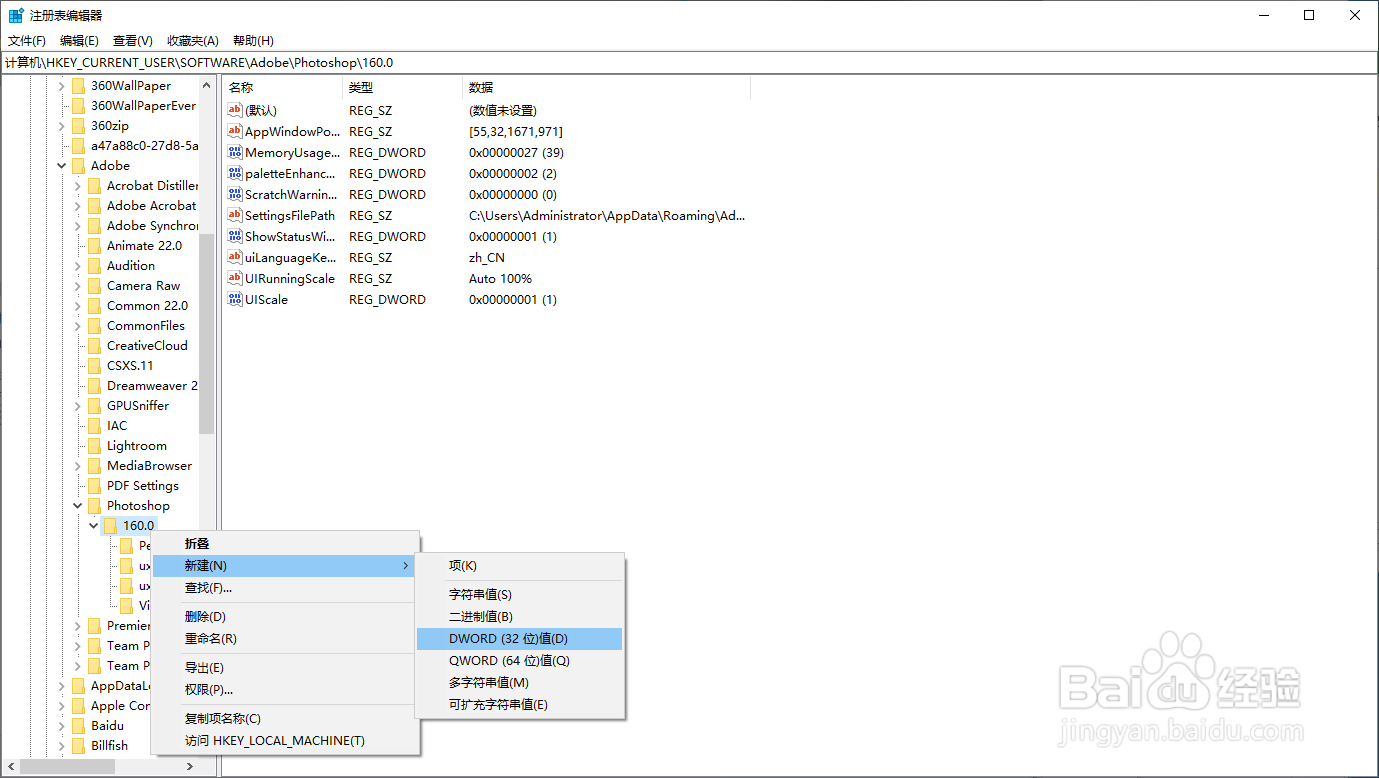Click the 名称 column header
The width and height of the screenshot is (1379, 778).
pyautogui.click(x=282, y=88)
